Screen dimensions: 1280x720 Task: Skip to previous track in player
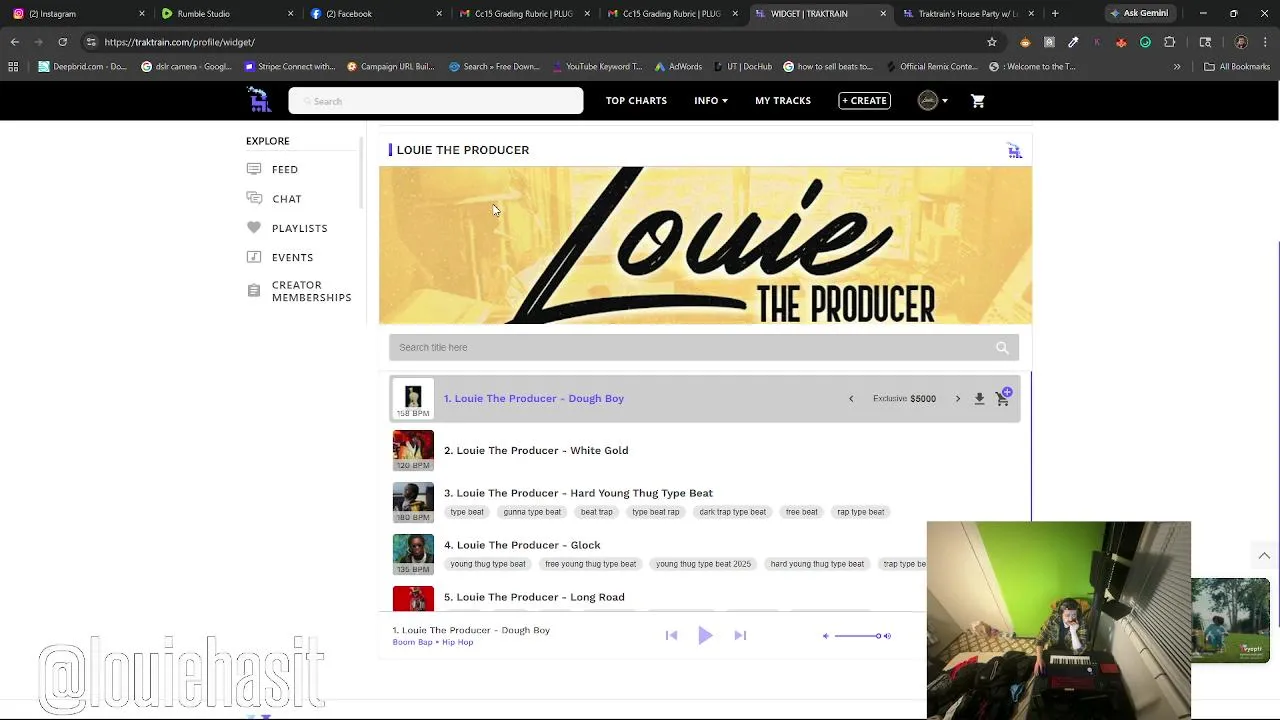click(x=672, y=635)
